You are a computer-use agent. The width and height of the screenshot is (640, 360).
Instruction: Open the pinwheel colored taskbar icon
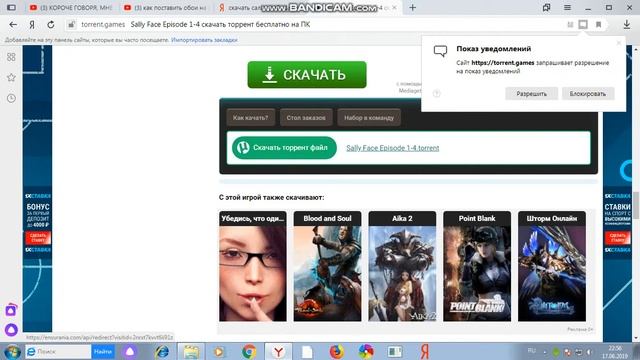pos(366,352)
